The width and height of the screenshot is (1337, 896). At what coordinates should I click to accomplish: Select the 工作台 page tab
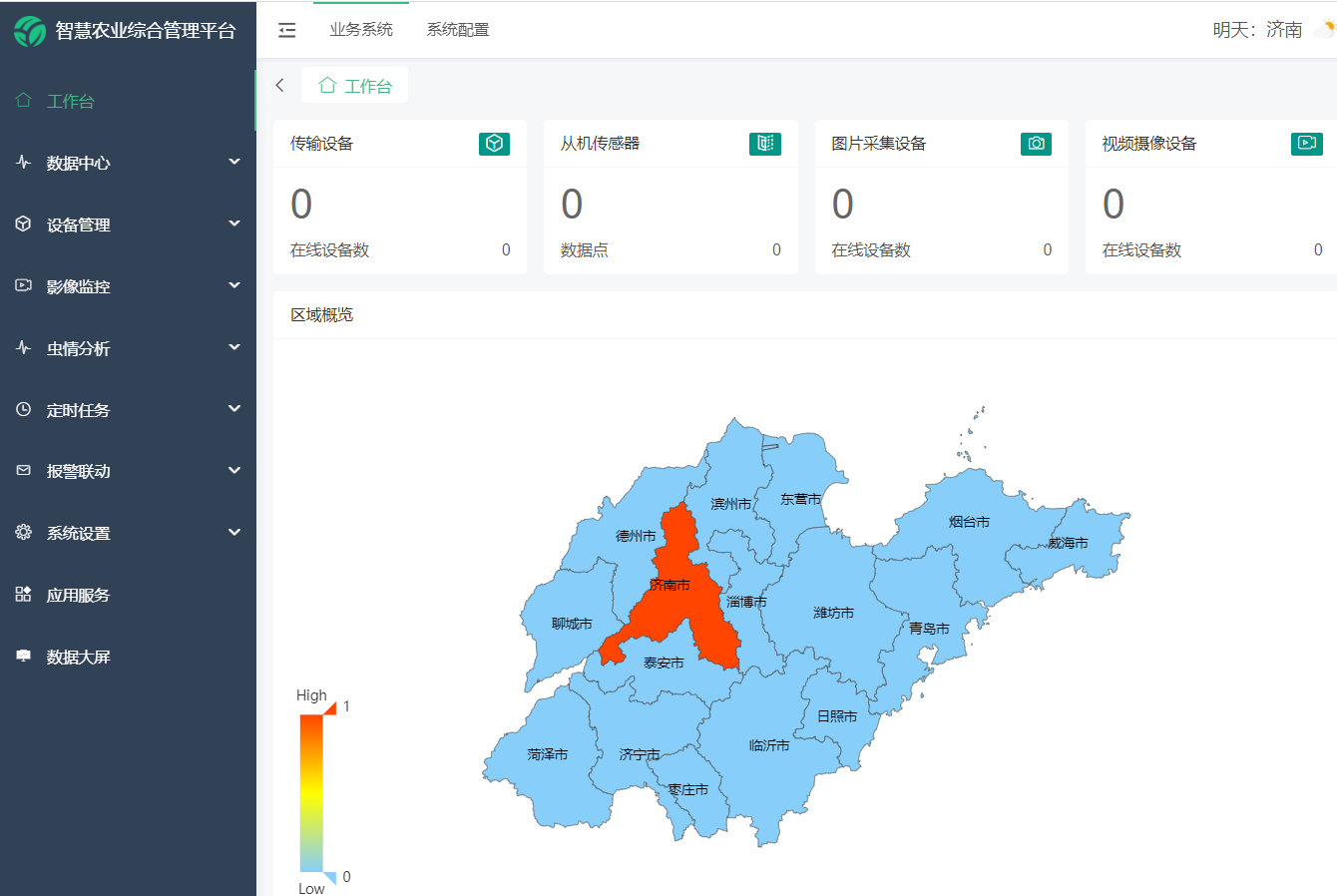(355, 86)
